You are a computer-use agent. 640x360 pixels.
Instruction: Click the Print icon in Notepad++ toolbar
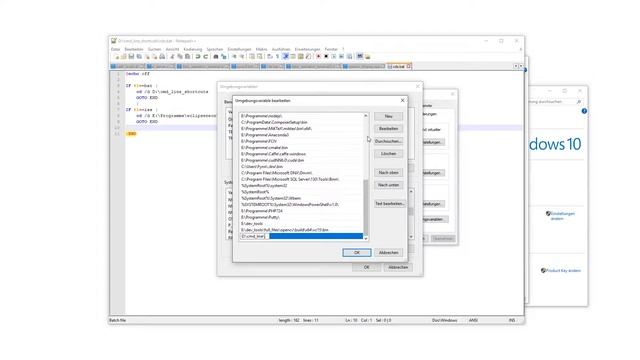point(162,56)
